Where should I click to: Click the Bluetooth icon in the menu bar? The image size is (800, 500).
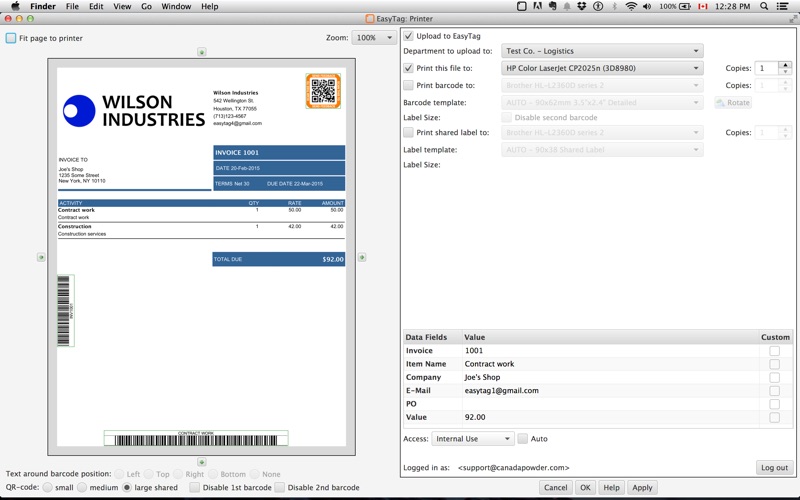[x=614, y=6]
